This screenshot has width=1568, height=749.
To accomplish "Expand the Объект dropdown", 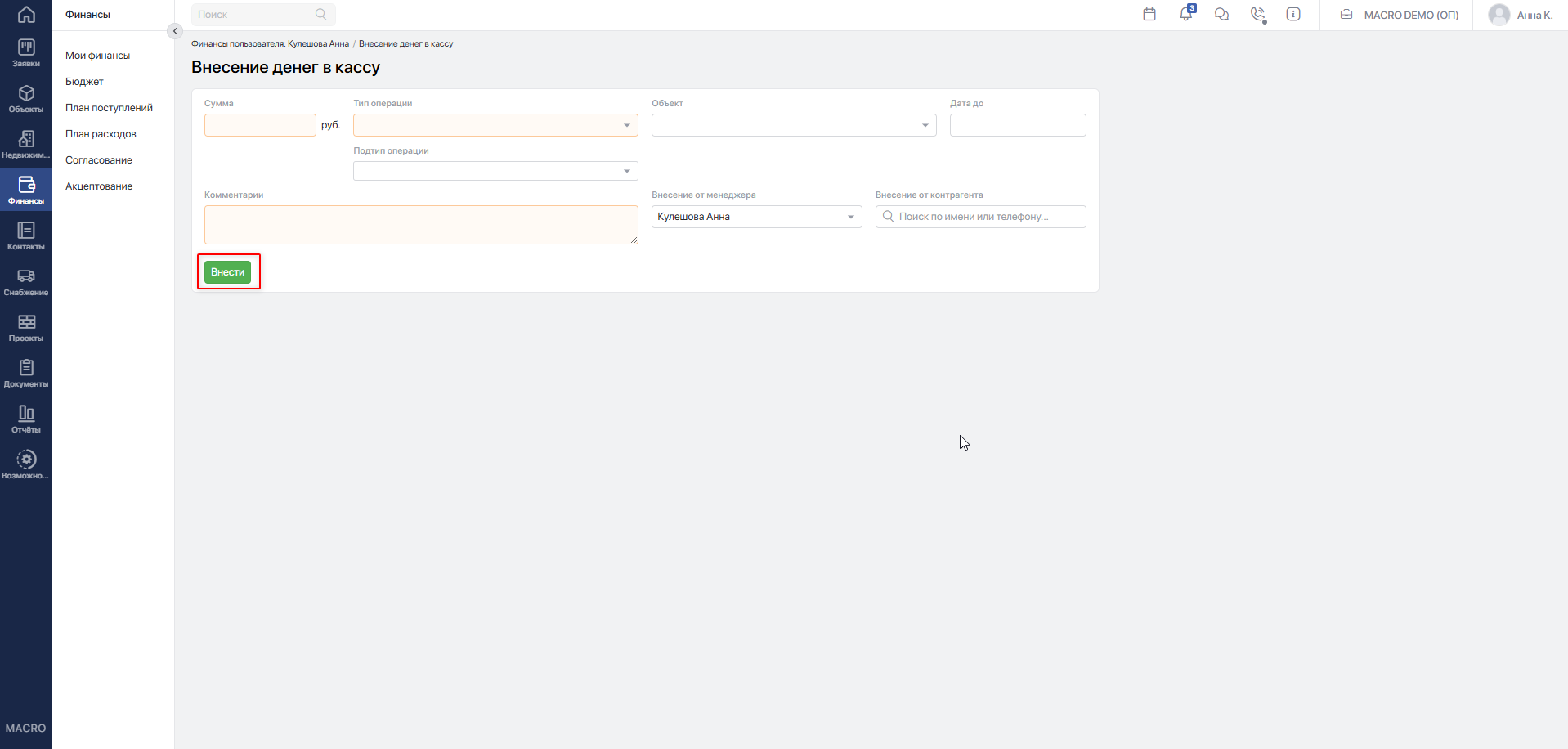I will tap(794, 125).
